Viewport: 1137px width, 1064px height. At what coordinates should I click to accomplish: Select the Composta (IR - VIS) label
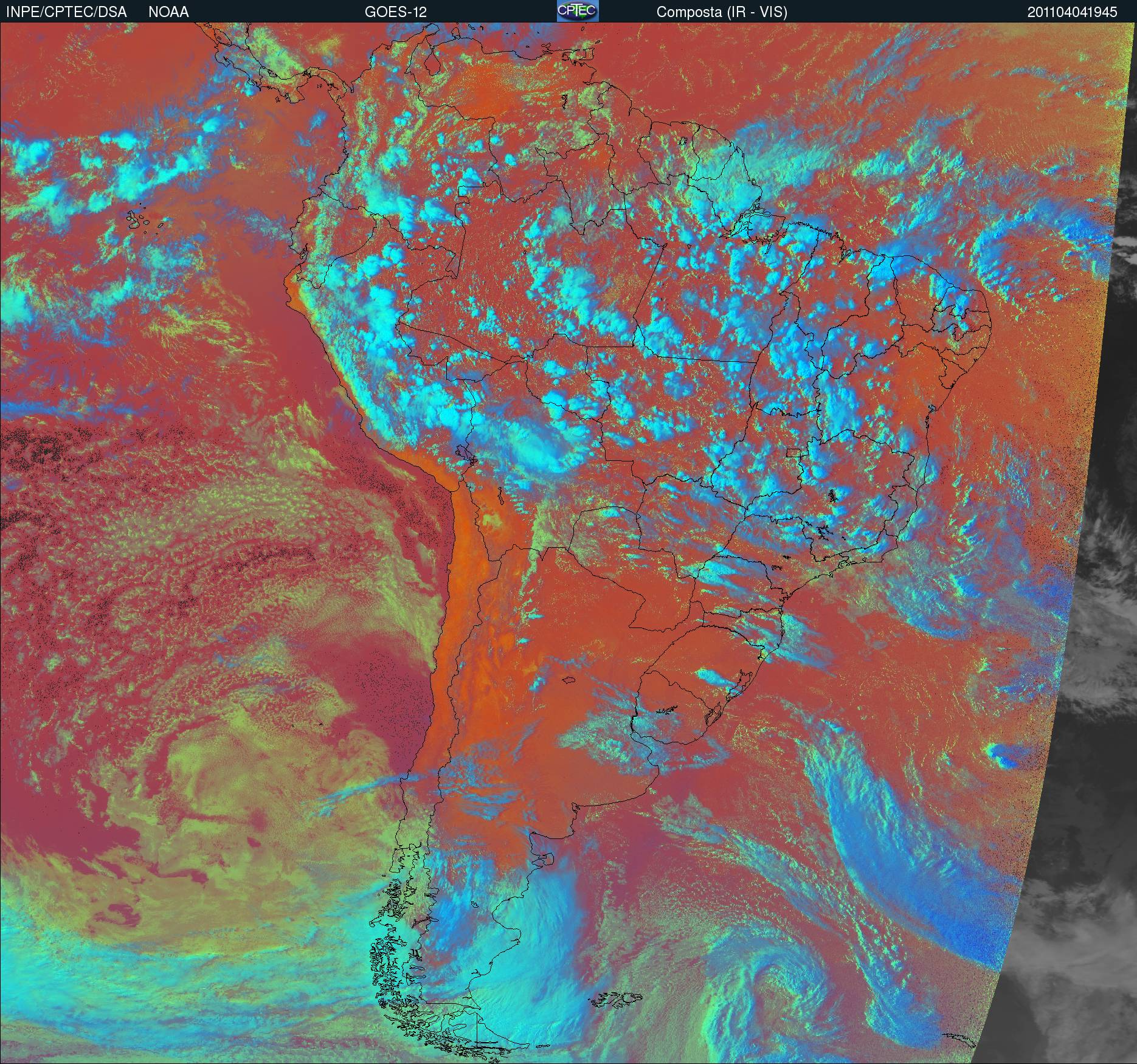pos(722,12)
